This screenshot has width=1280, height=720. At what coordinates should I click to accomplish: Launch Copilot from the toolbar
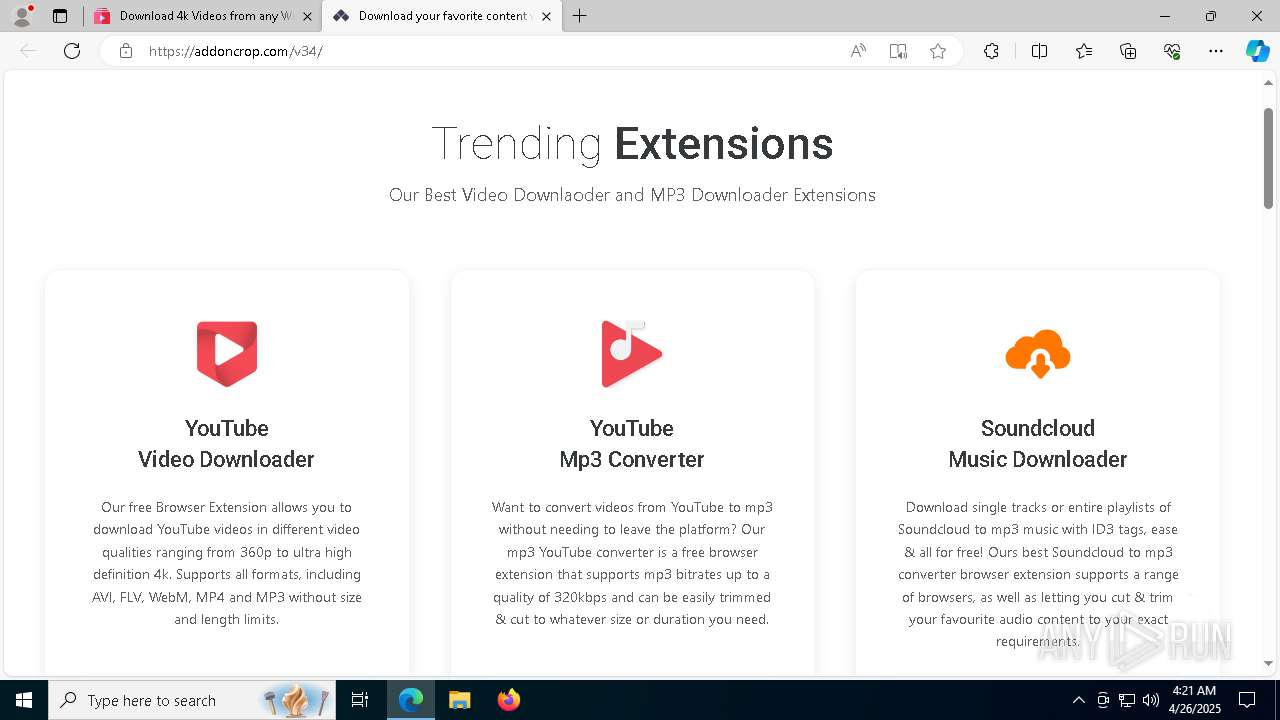[1257, 51]
